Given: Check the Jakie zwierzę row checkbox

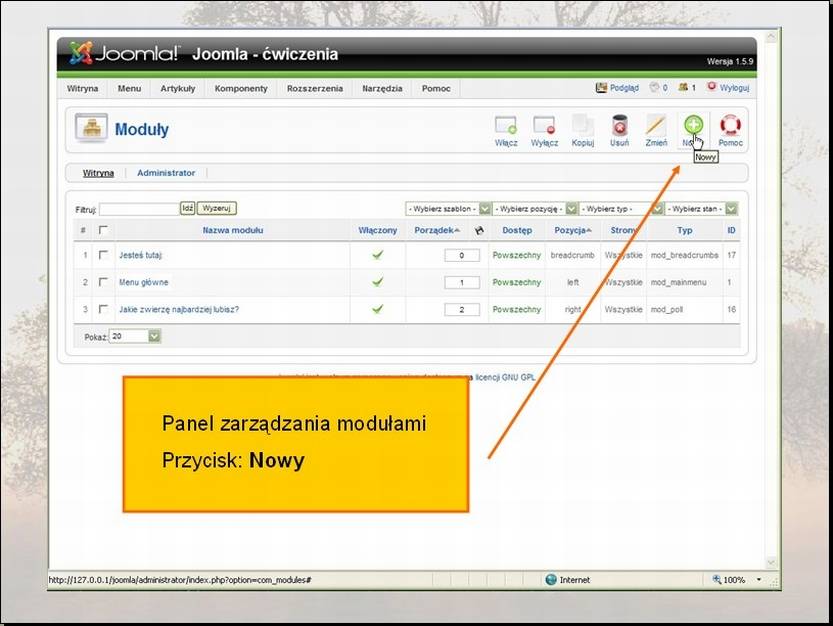Looking at the screenshot, I should tap(103, 309).
